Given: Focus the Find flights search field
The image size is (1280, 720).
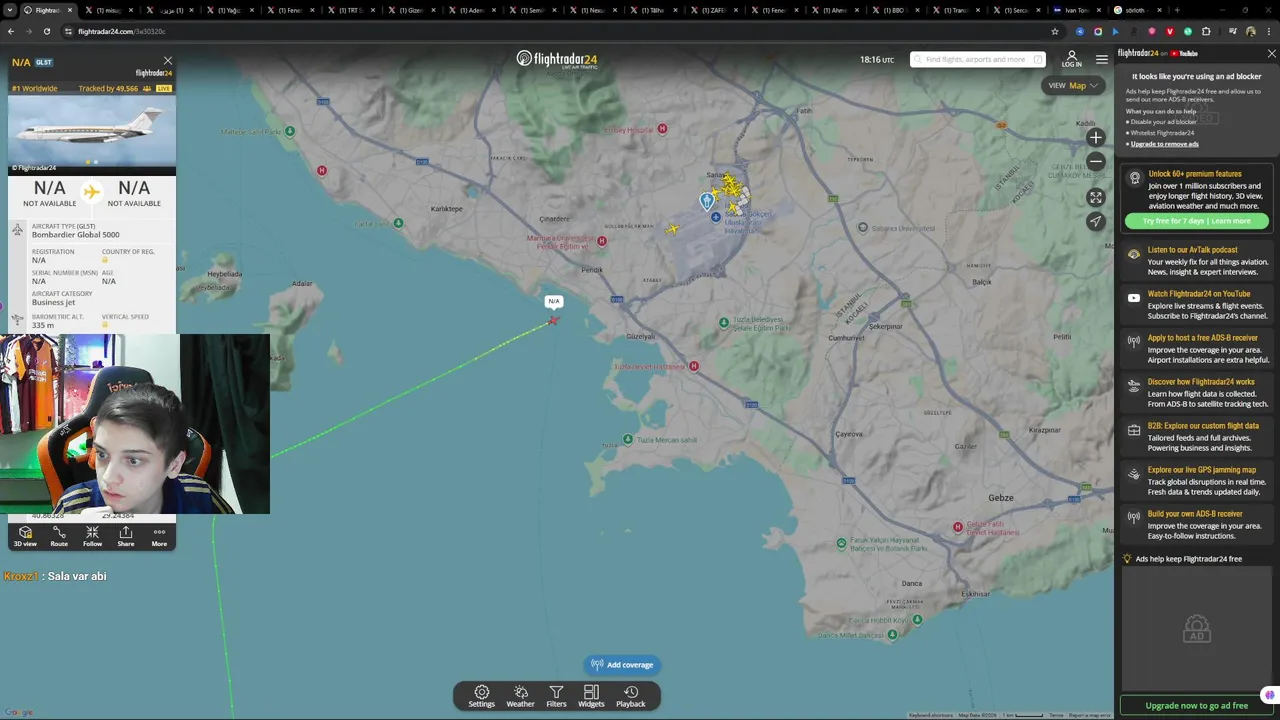Looking at the screenshot, I should (x=977, y=59).
